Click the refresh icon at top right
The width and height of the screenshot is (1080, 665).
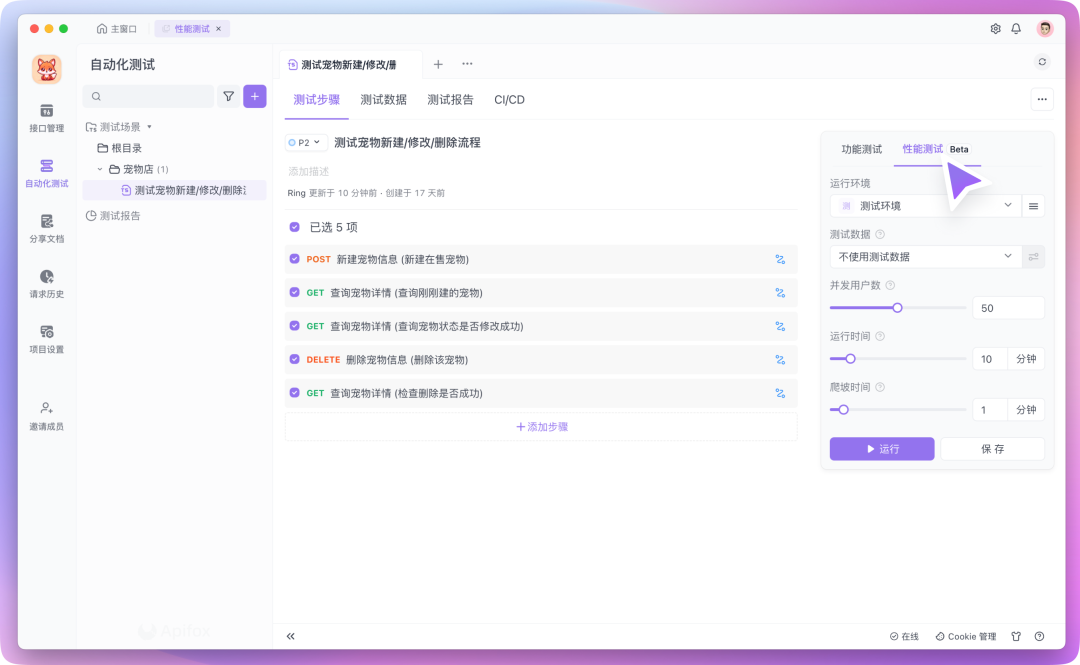coord(1042,62)
